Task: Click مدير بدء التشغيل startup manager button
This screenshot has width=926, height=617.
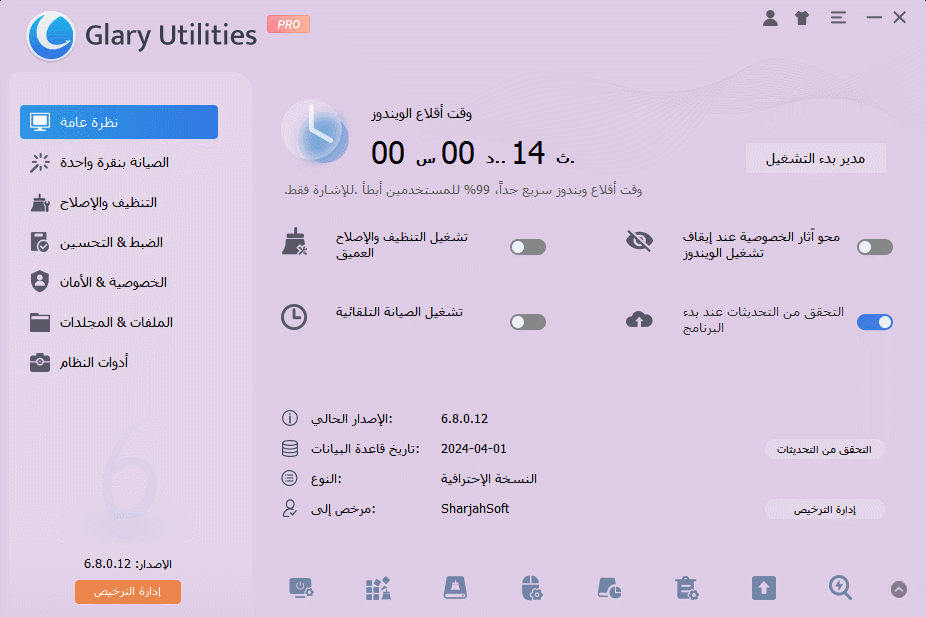Action: (x=816, y=158)
